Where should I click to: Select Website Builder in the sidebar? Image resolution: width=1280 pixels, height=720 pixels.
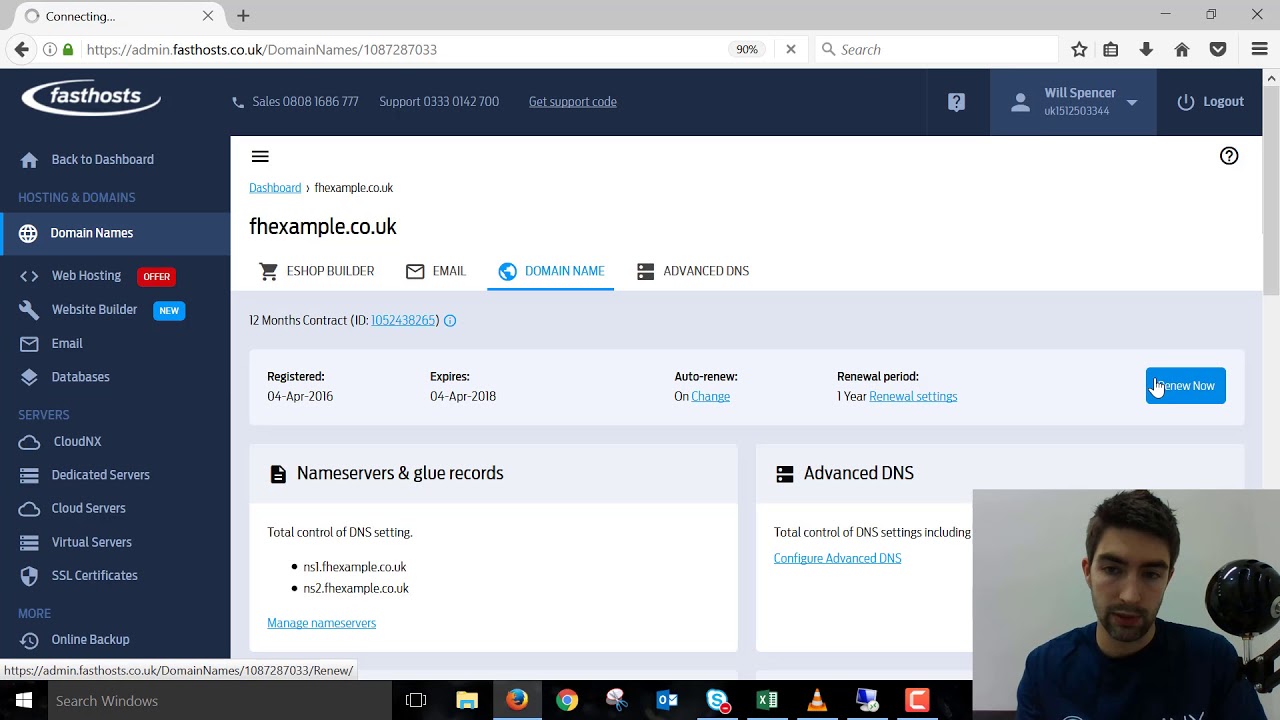(94, 310)
